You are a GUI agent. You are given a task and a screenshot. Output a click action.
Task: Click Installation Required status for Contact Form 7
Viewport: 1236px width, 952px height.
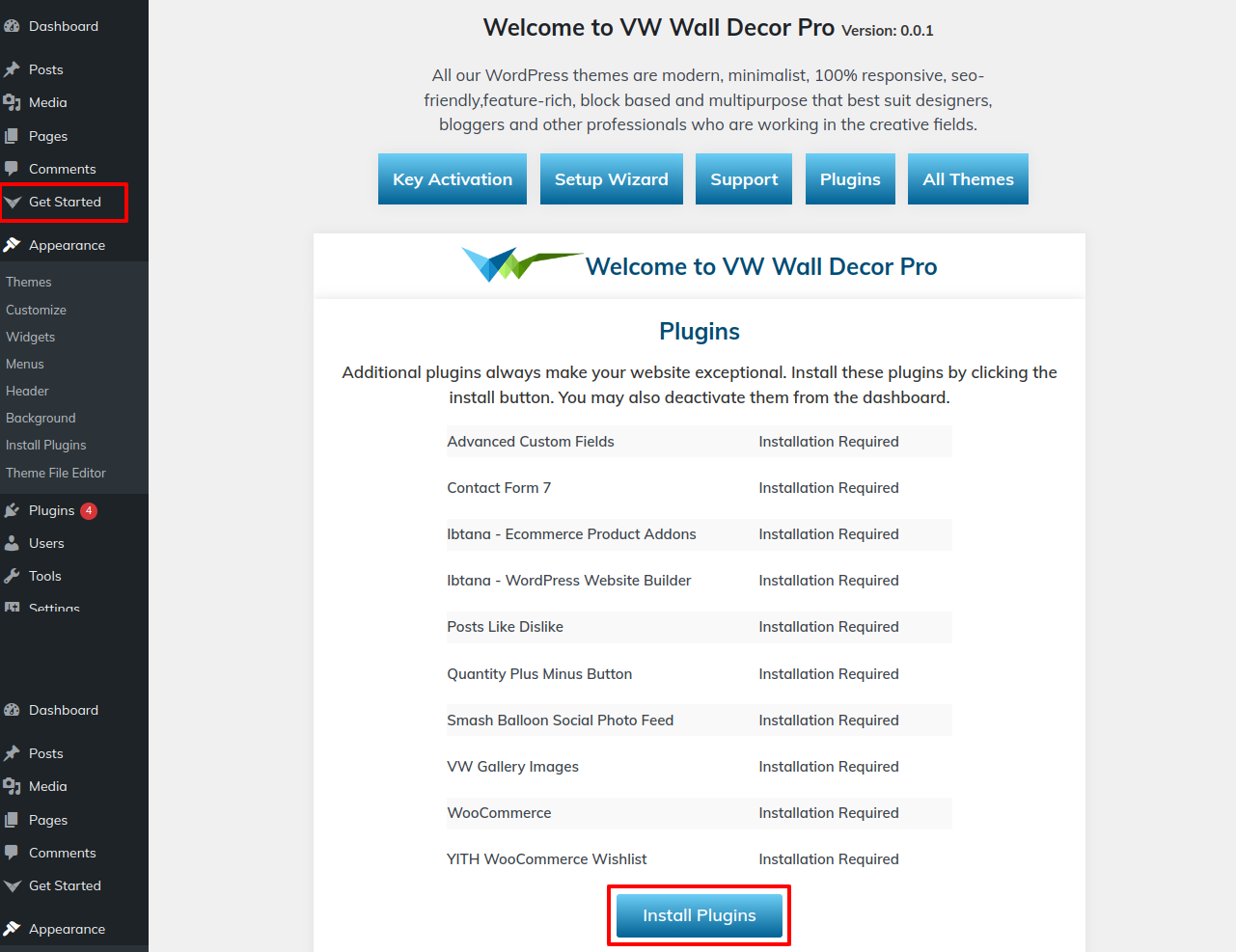coord(829,488)
